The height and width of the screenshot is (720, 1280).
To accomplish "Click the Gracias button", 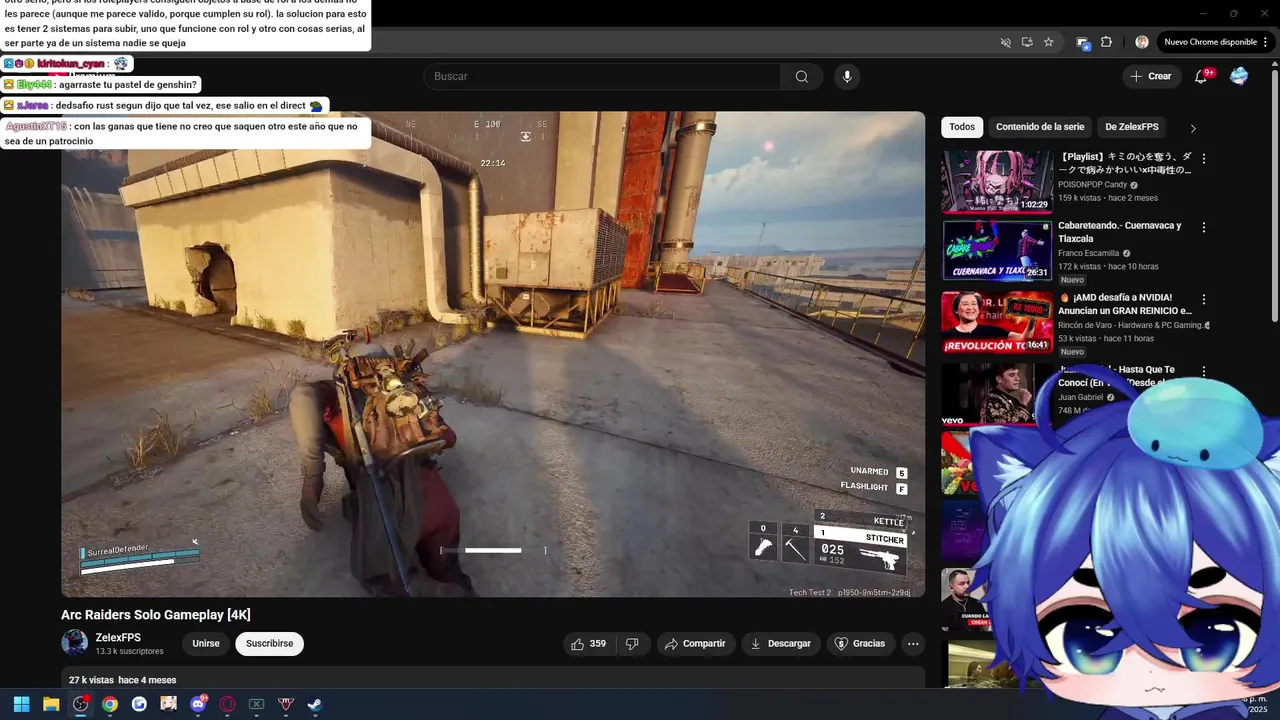I will 860,644.
